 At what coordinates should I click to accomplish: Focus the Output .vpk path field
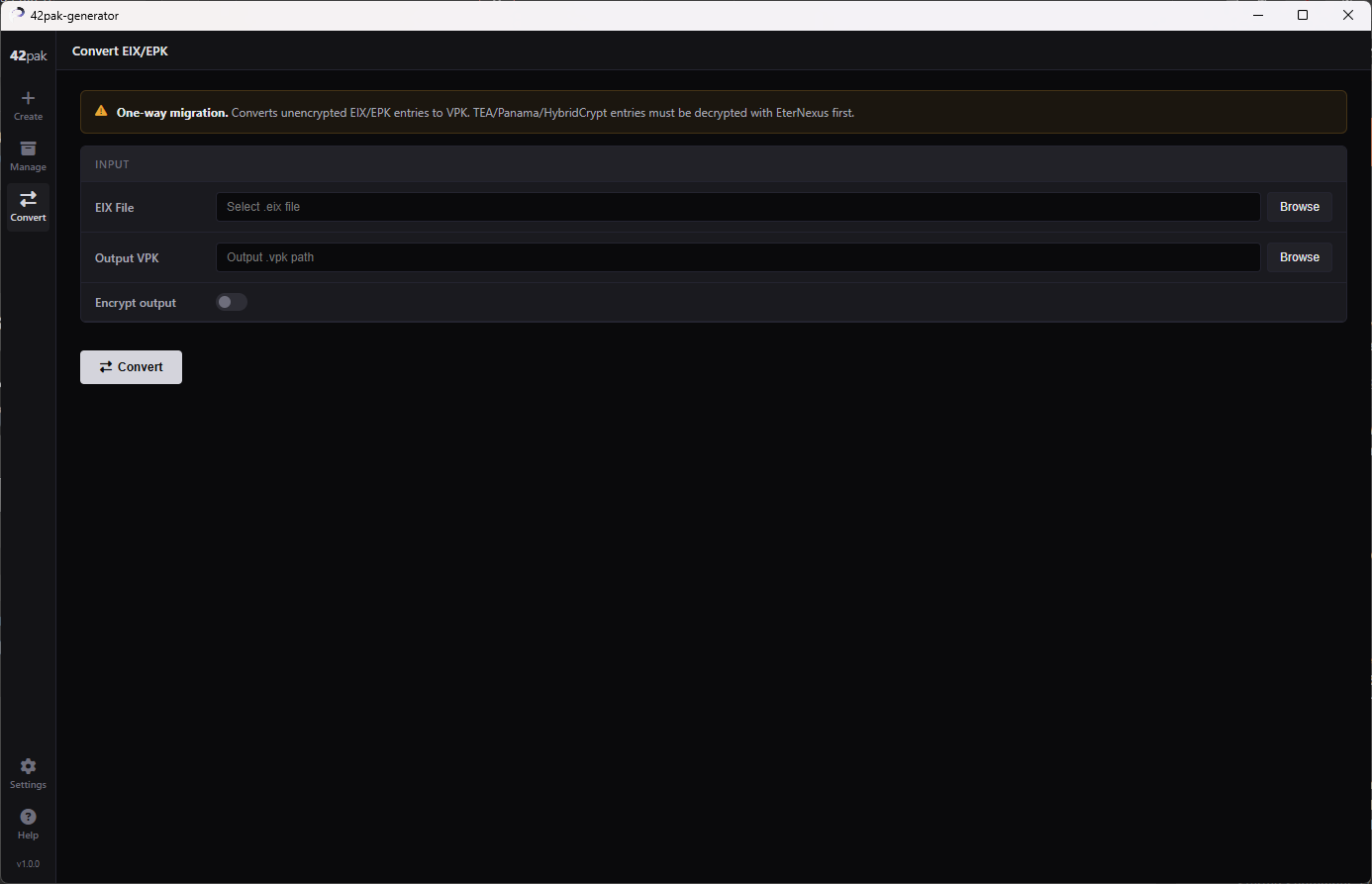tap(737, 257)
